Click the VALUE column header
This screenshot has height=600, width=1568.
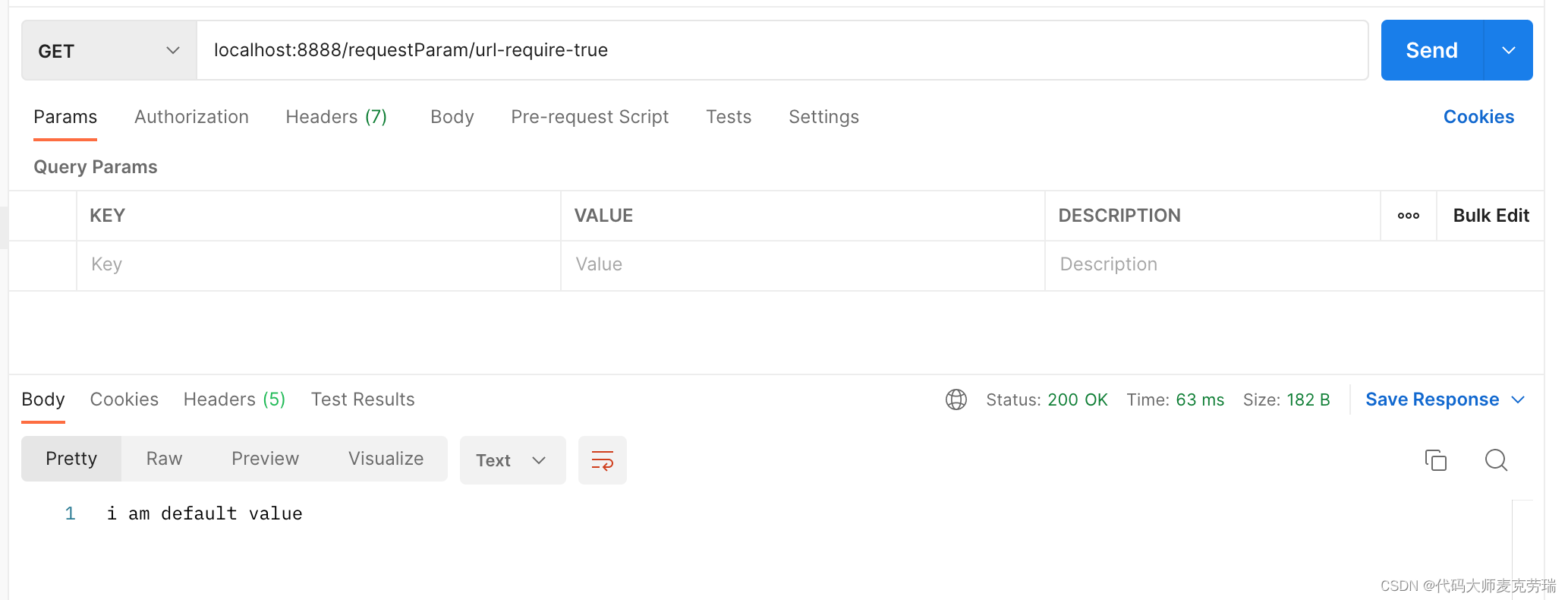tap(603, 216)
